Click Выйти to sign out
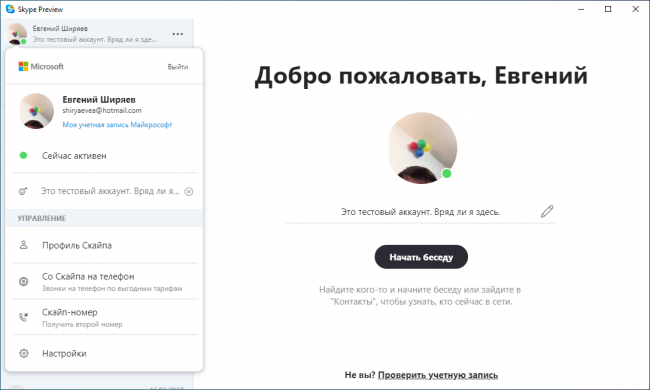The width and height of the screenshot is (650, 390). 178,67
